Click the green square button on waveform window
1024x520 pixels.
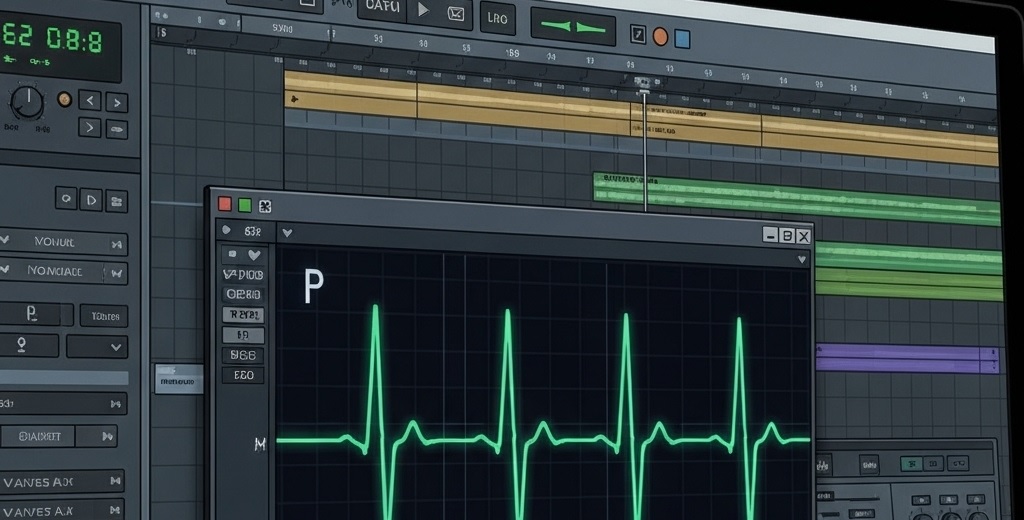pyautogui.click(x=245, y=205)
